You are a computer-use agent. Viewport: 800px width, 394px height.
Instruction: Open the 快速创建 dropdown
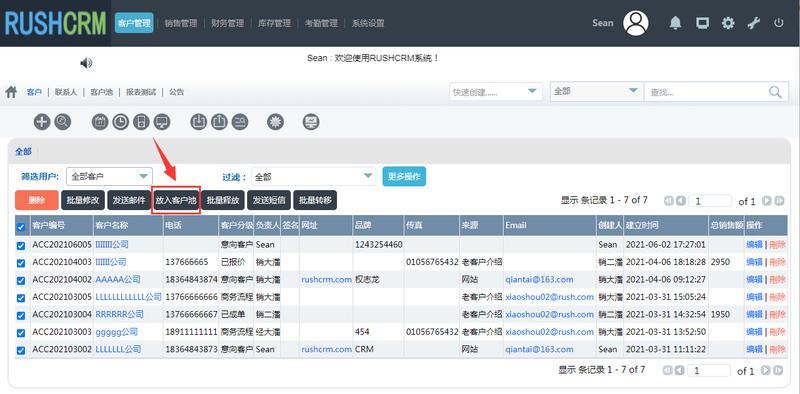[x=495, y=92]
